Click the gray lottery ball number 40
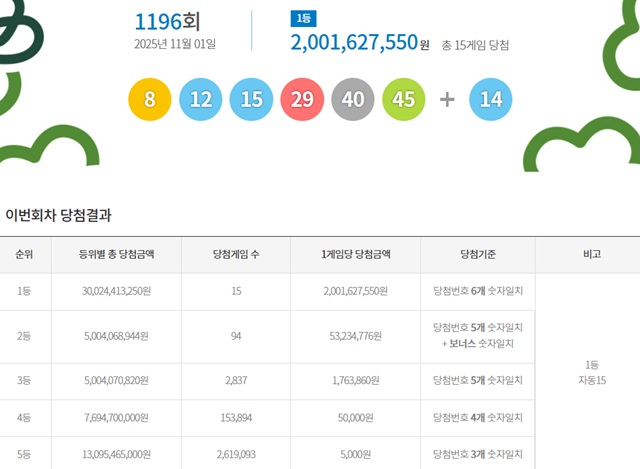 [354, 100]
